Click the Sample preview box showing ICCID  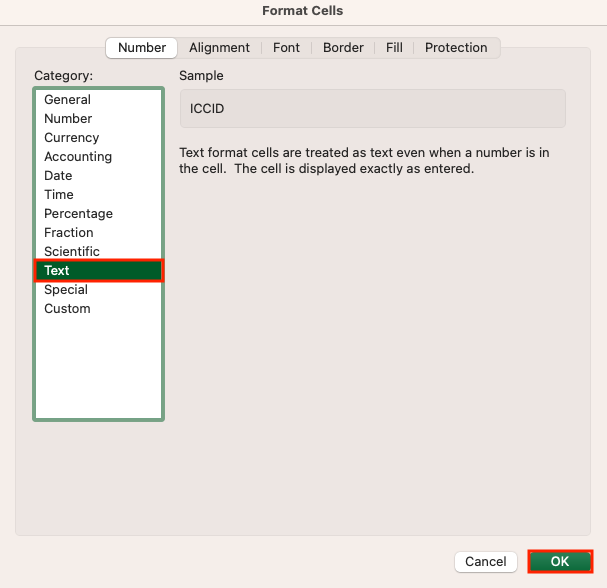pos(372,108)
